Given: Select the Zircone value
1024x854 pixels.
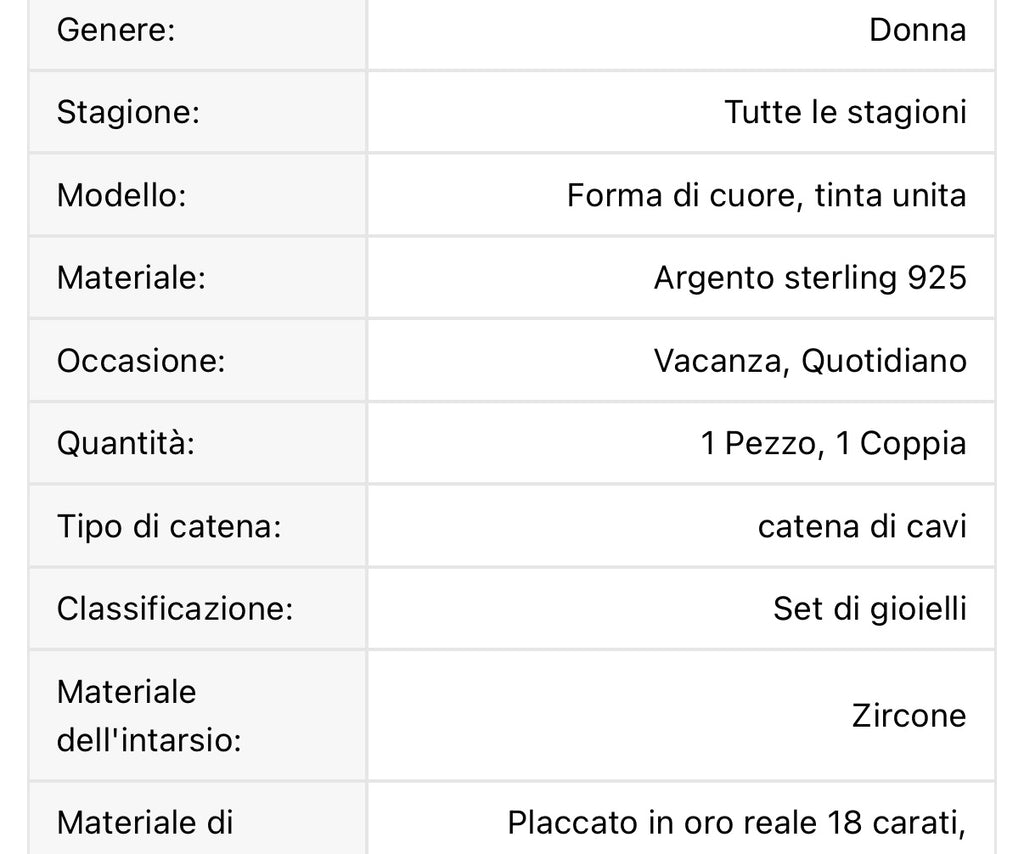Looking at the screenshot, I should [909, 715].
